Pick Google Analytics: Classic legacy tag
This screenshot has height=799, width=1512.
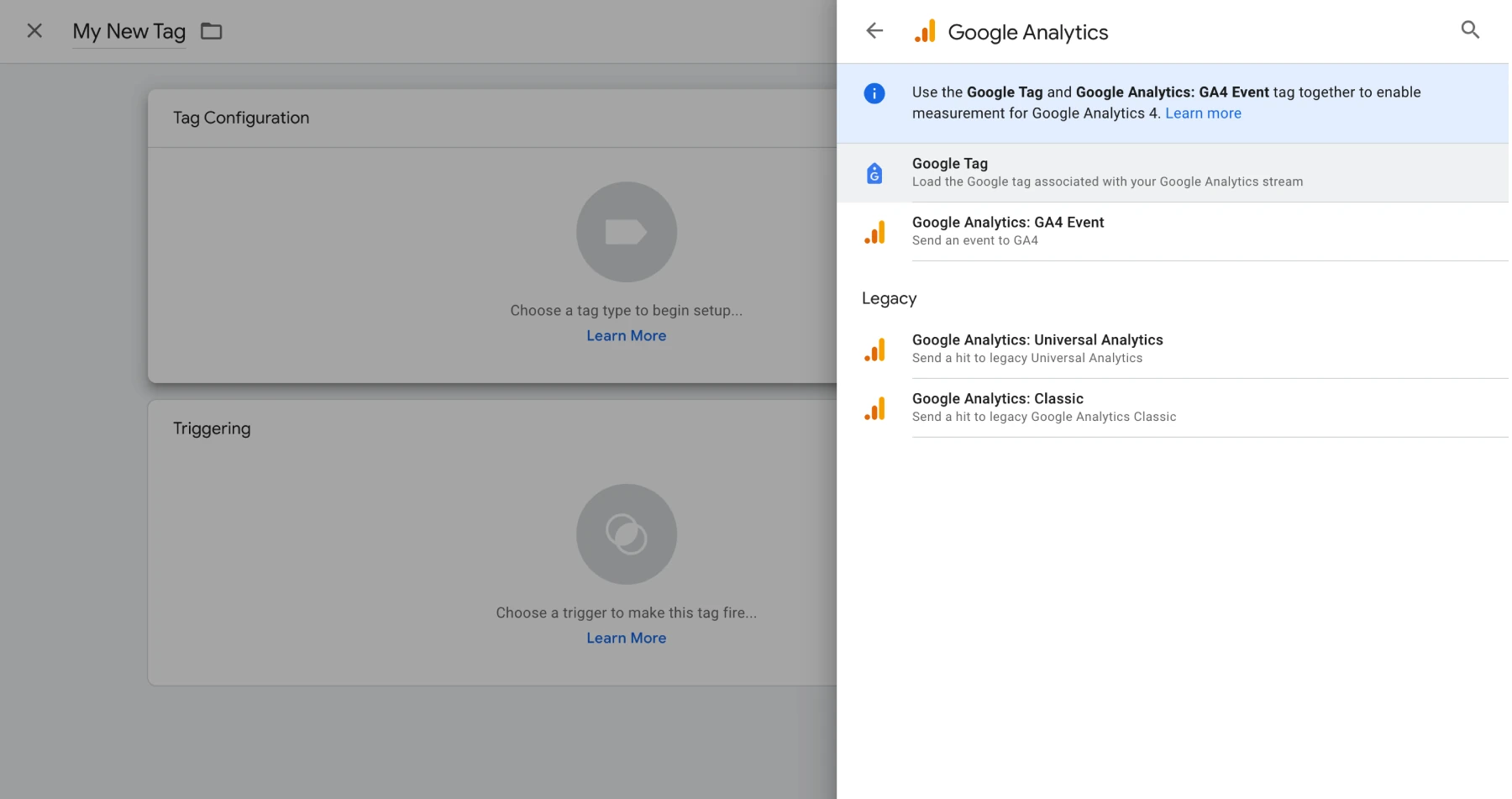[1173, 407]
